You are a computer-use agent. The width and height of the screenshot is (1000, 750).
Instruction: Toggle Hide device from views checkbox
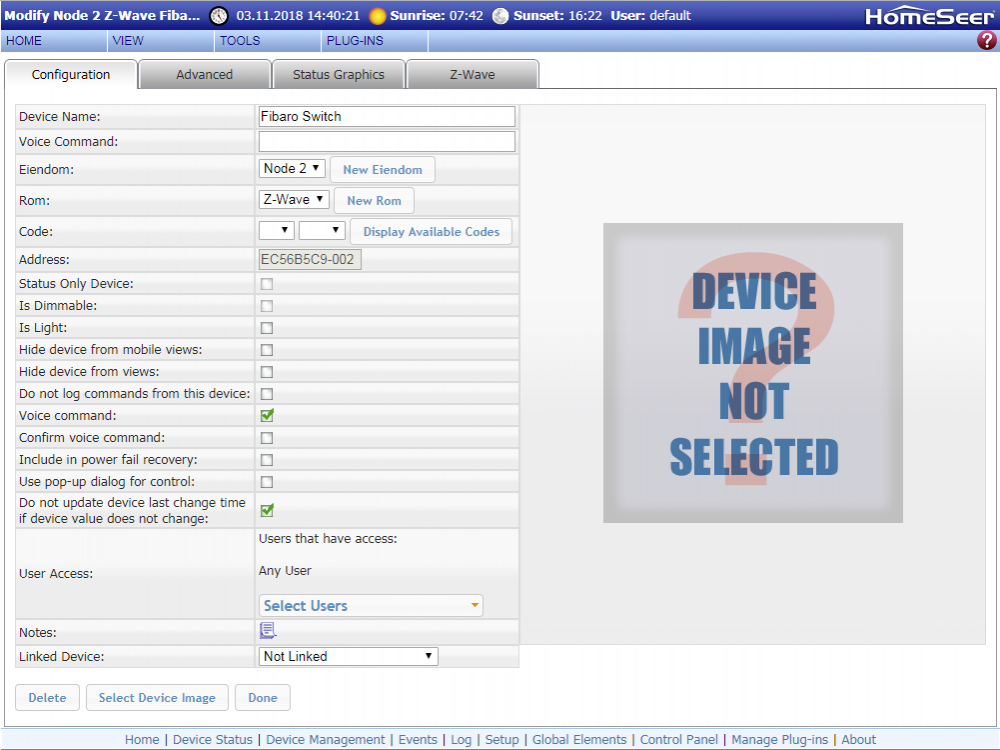[267, 372]
